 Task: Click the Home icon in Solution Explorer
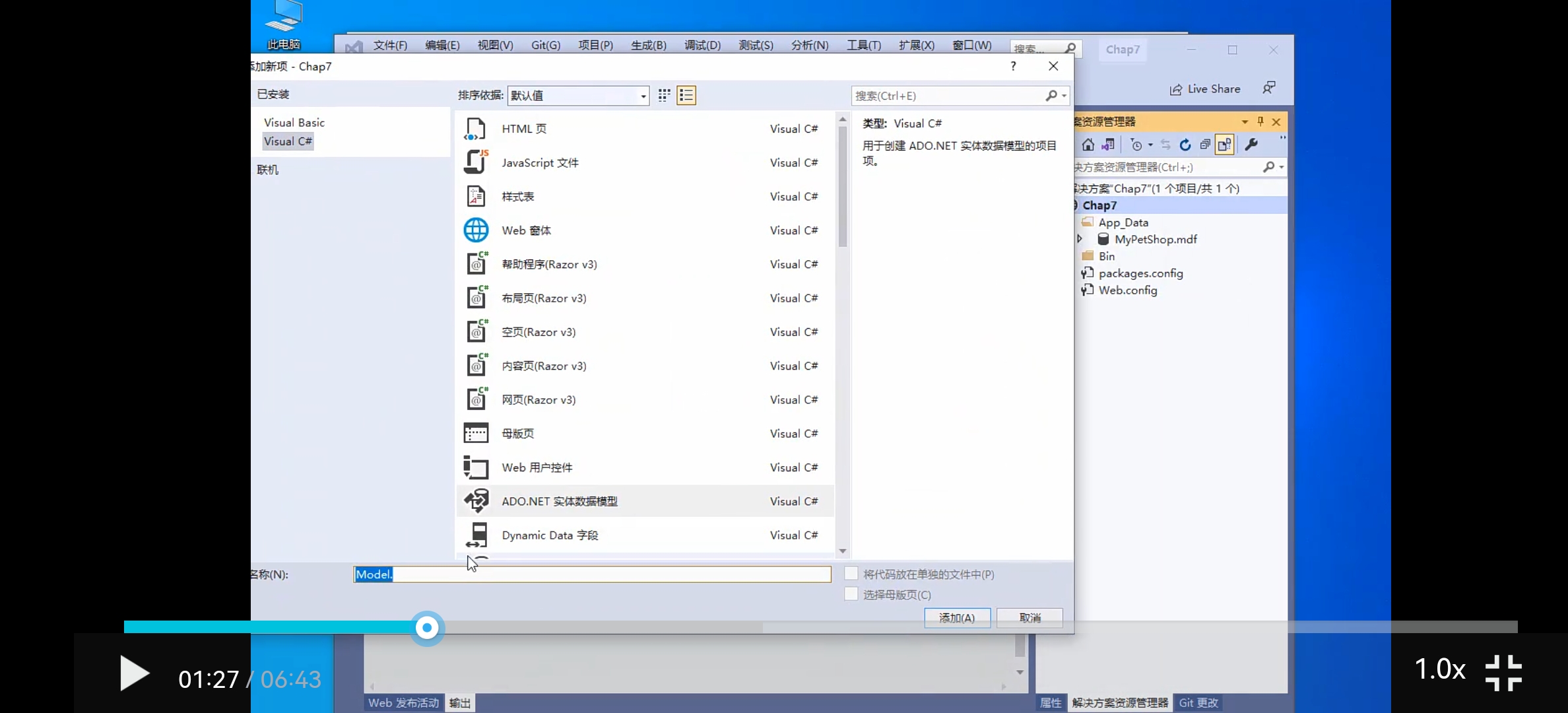tap(1088, 145)
